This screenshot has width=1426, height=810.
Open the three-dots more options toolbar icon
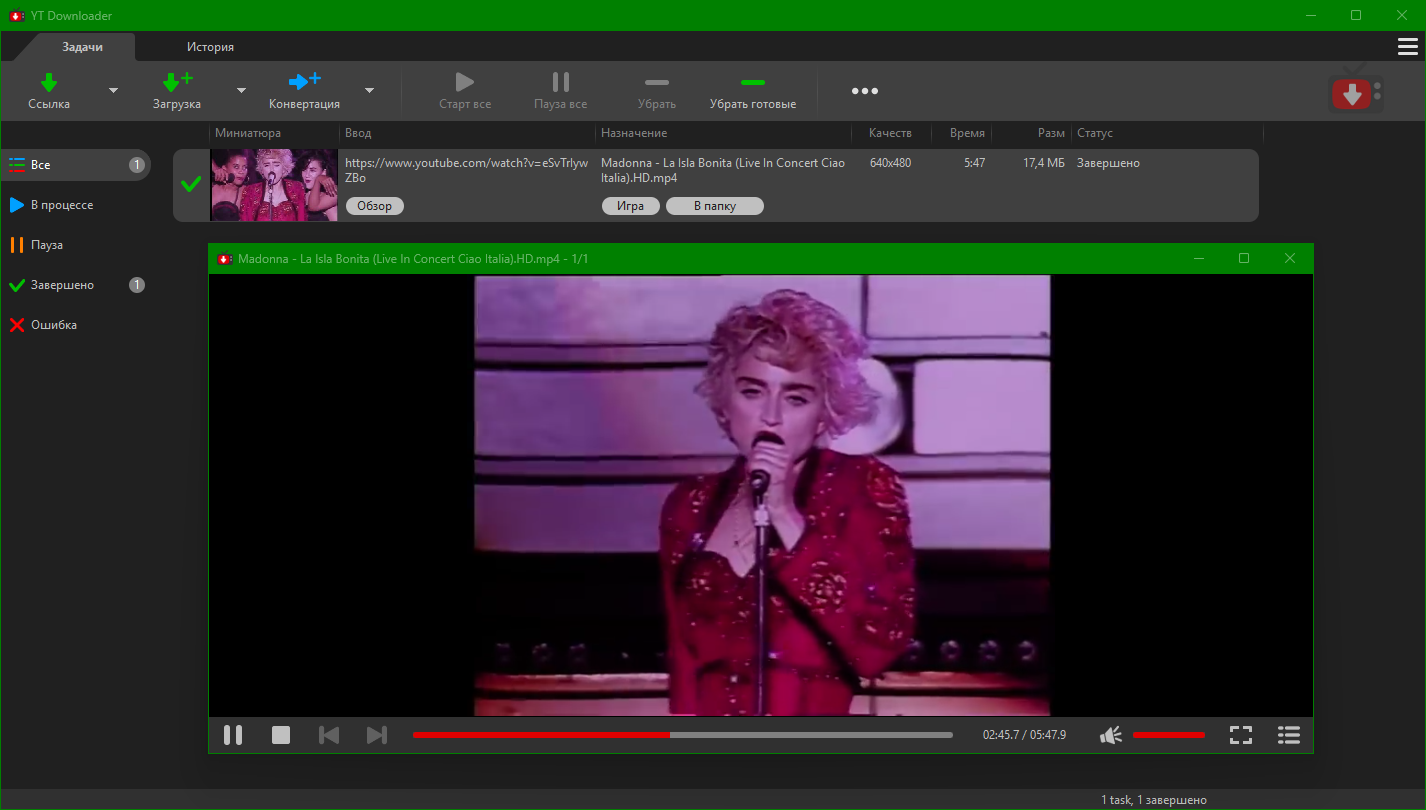point(865,91)
